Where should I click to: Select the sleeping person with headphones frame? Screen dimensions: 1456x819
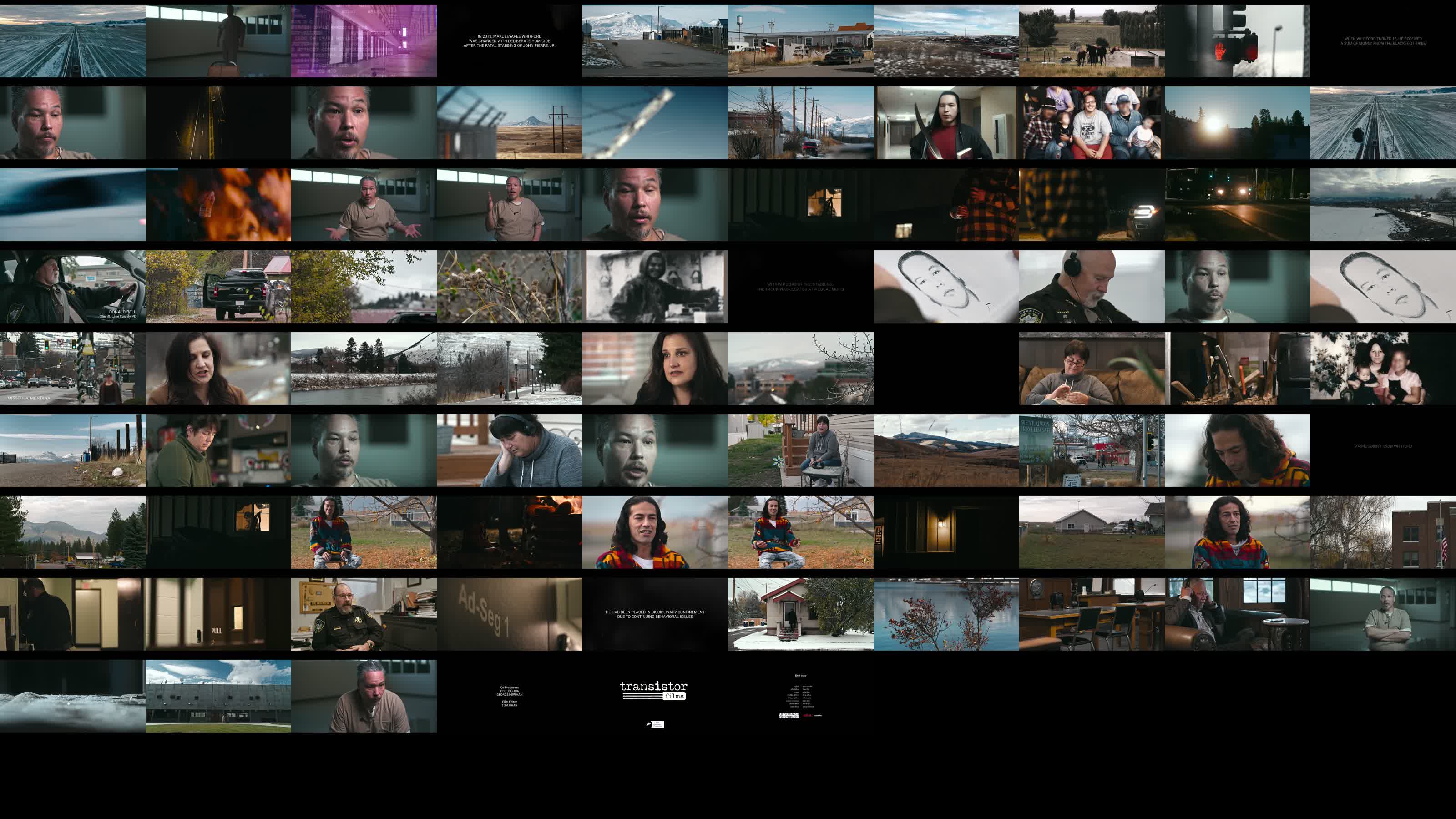tap(509, 450)
